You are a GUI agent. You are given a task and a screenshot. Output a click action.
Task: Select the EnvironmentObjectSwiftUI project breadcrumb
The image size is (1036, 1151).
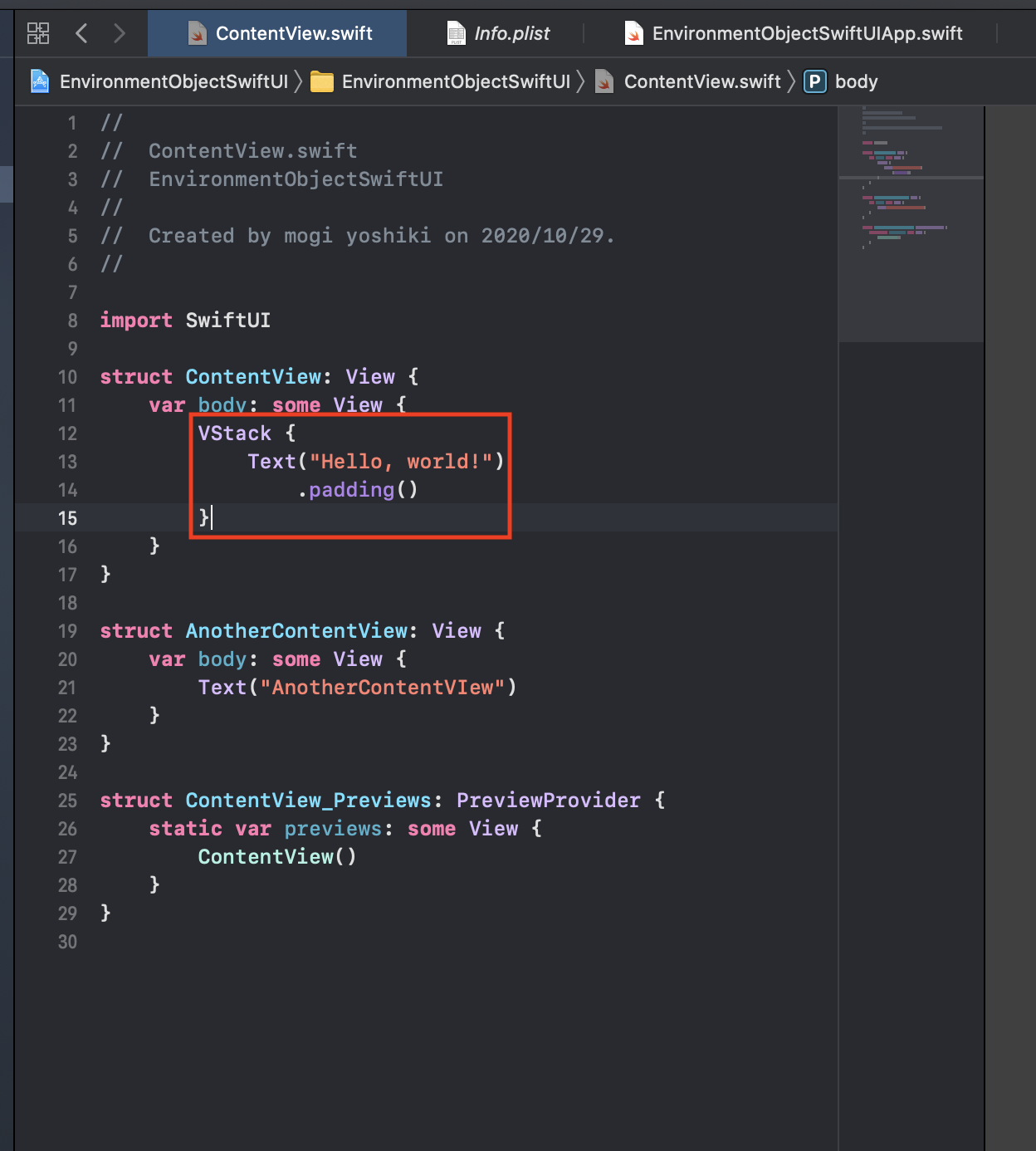click(x=173, y=81)
